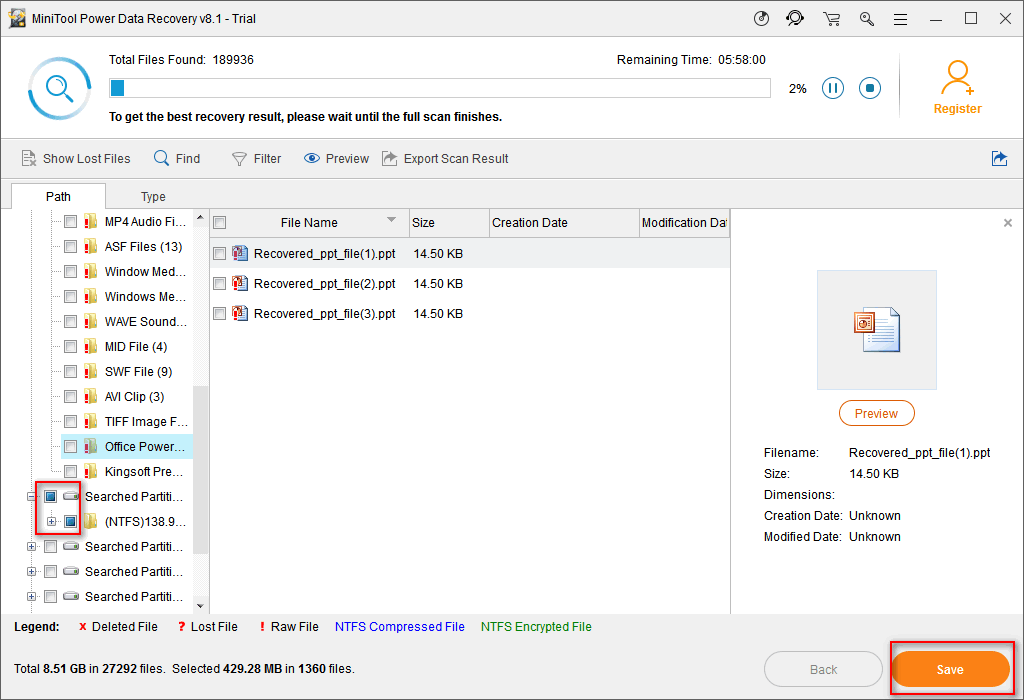Sort by the Creation Date column header
Screen dimensions: 1024x700
click(x=564, y=223)
